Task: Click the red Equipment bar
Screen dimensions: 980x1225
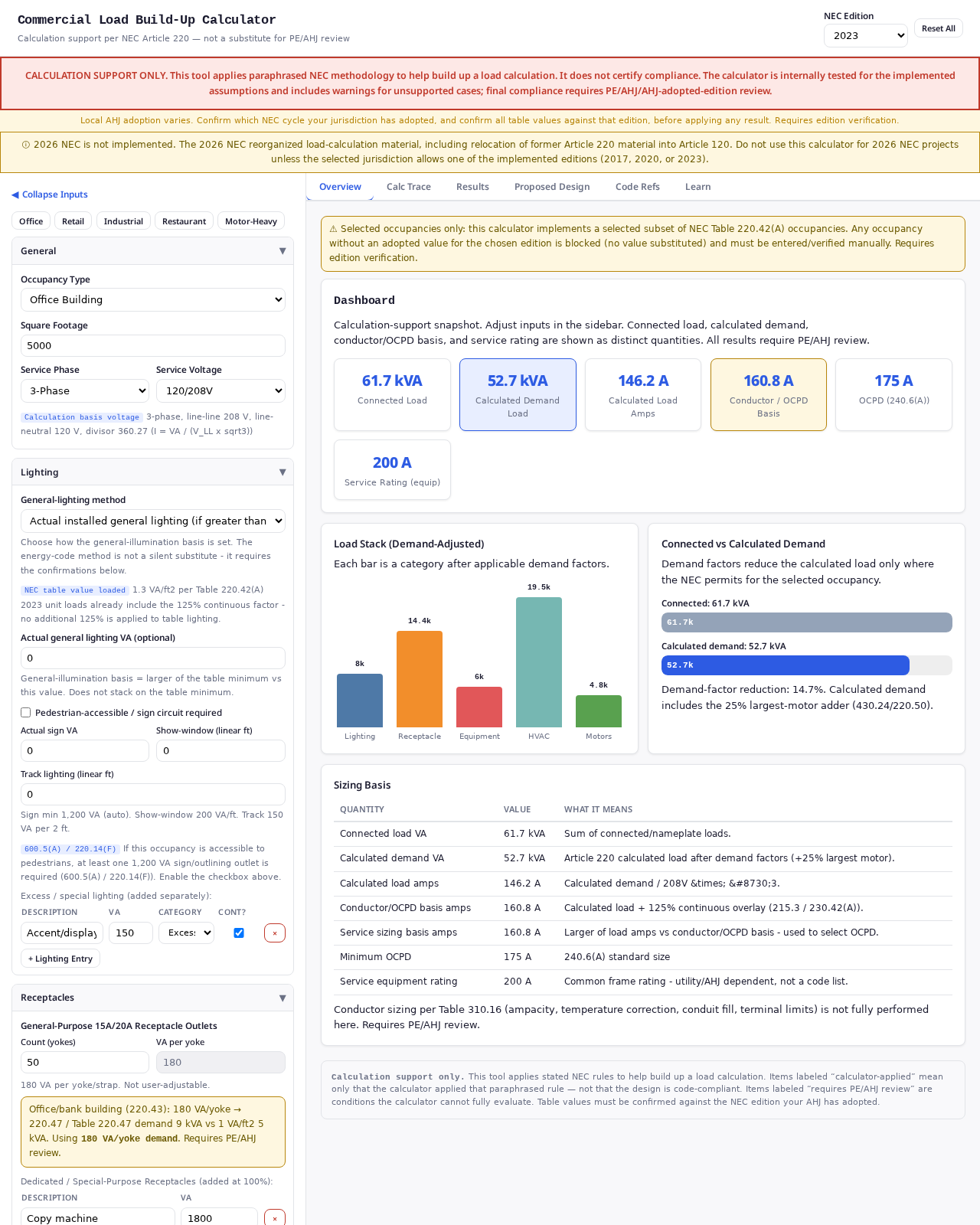Action: pos(479,707)
